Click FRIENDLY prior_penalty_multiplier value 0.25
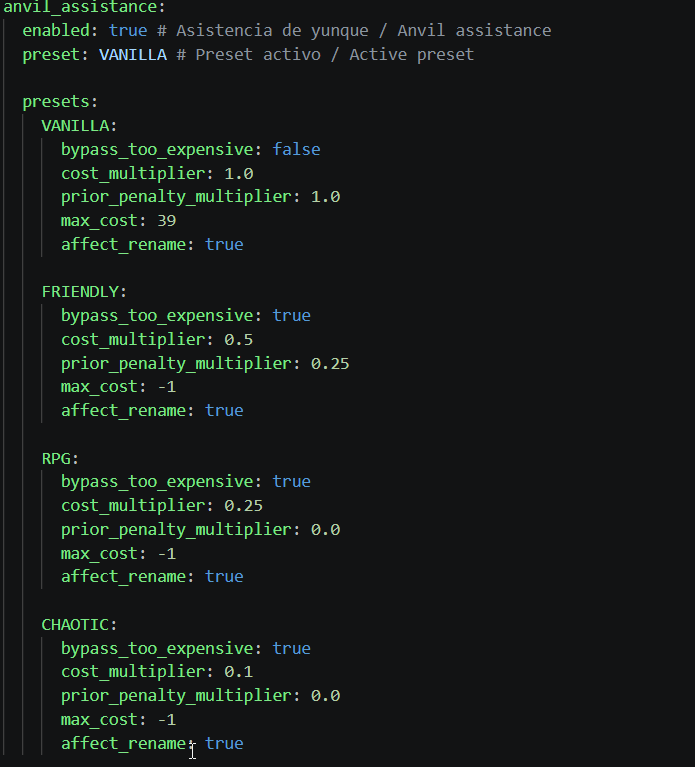Viewport: 695px width, 767px height. click(x=330, y=363)
